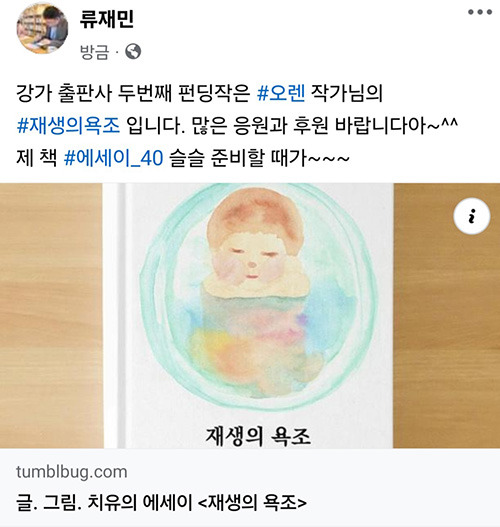Screen dimensions: 500x527
Task: Click the 재생의 욕조 book cover image
Action: click(249, 316)
